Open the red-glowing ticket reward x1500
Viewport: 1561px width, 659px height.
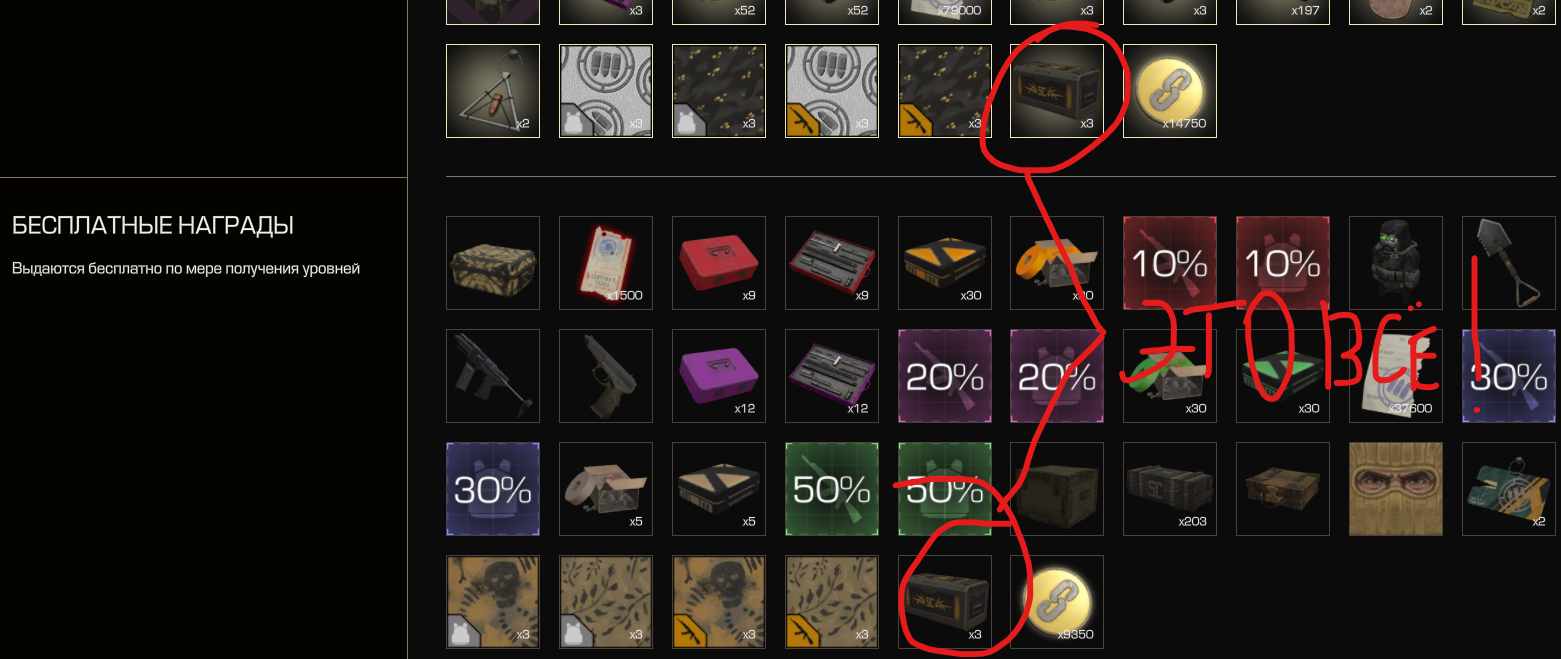tap(606, 263)
